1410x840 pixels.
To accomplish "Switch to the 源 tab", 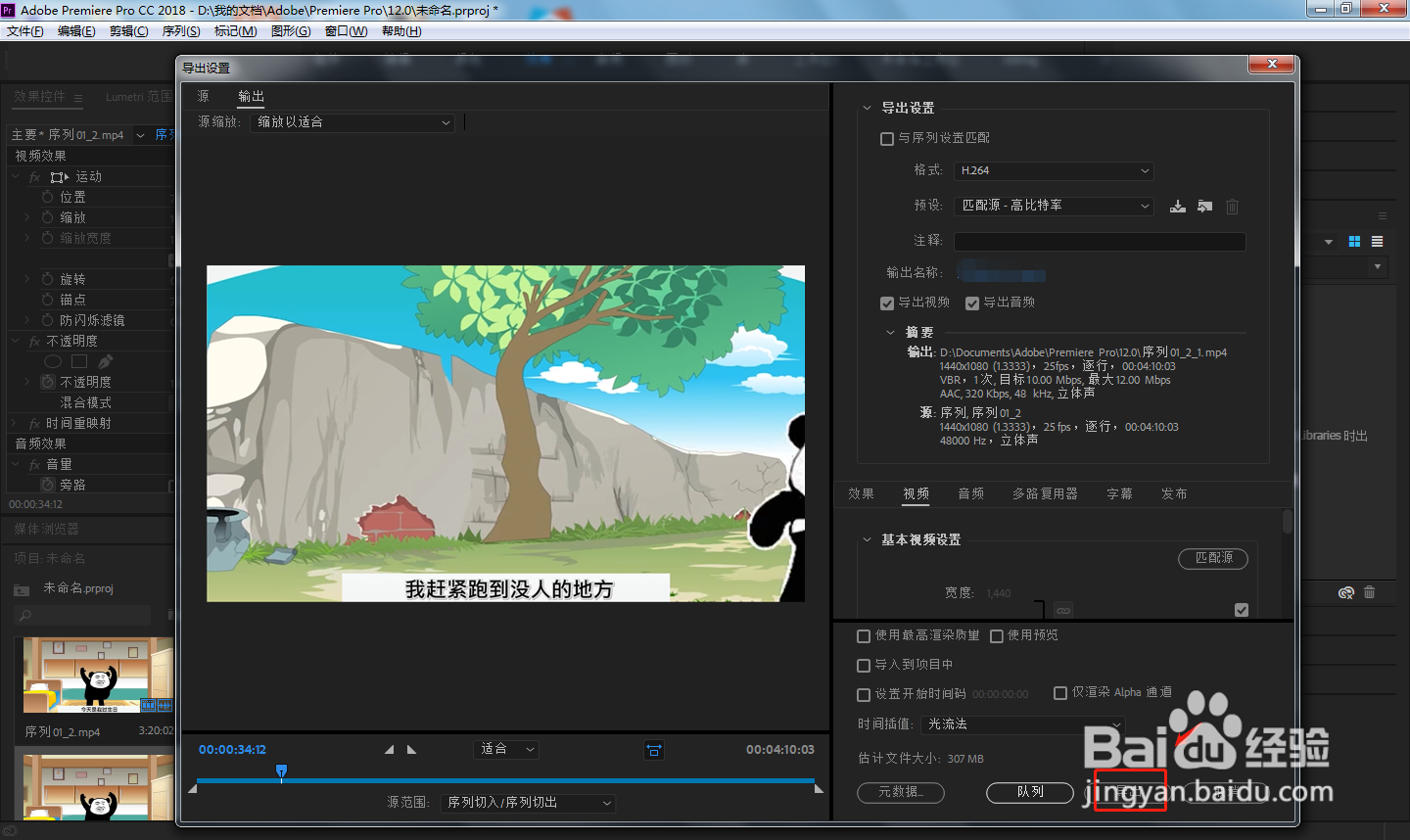I will point(203,96).
